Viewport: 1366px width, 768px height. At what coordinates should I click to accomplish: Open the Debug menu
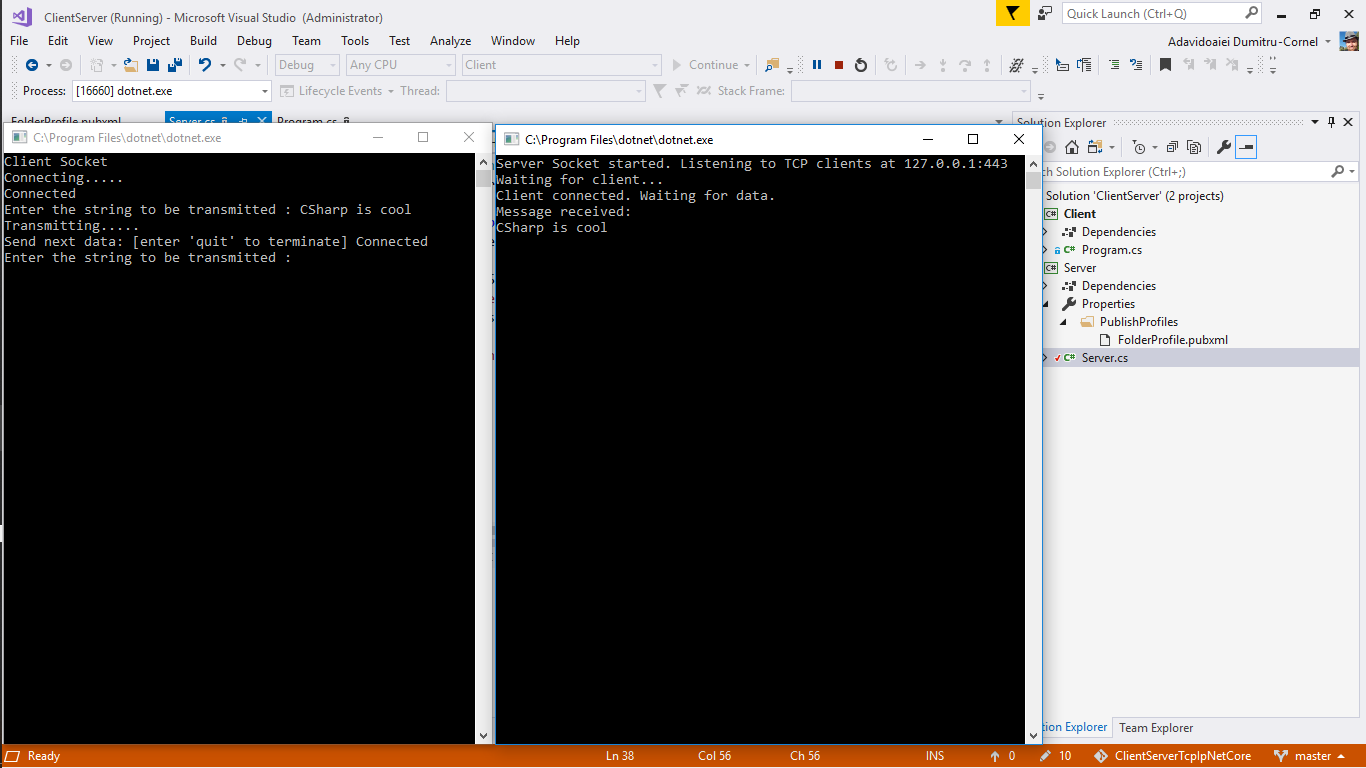pos(254,41)
